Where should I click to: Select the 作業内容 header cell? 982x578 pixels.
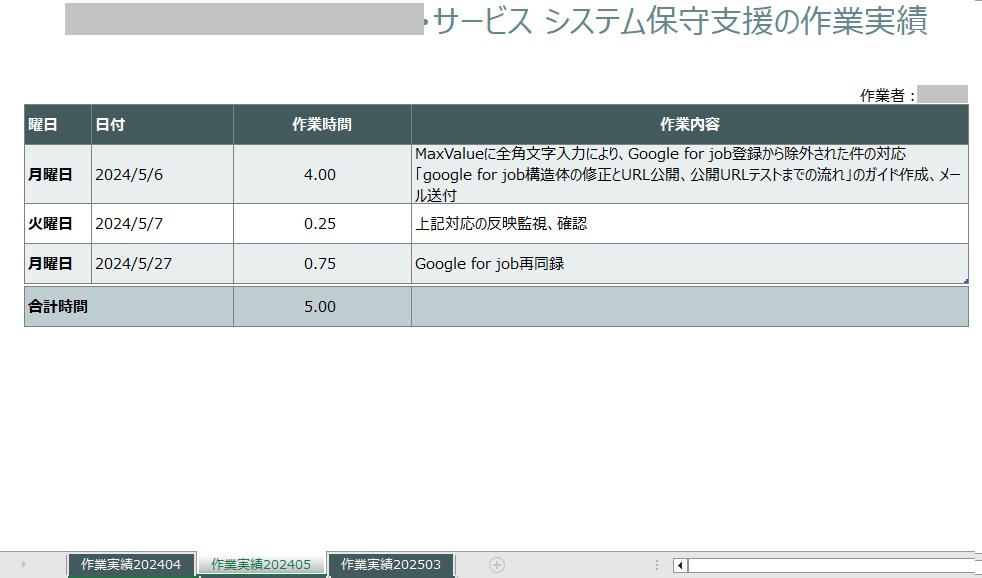tap(690, 125)
